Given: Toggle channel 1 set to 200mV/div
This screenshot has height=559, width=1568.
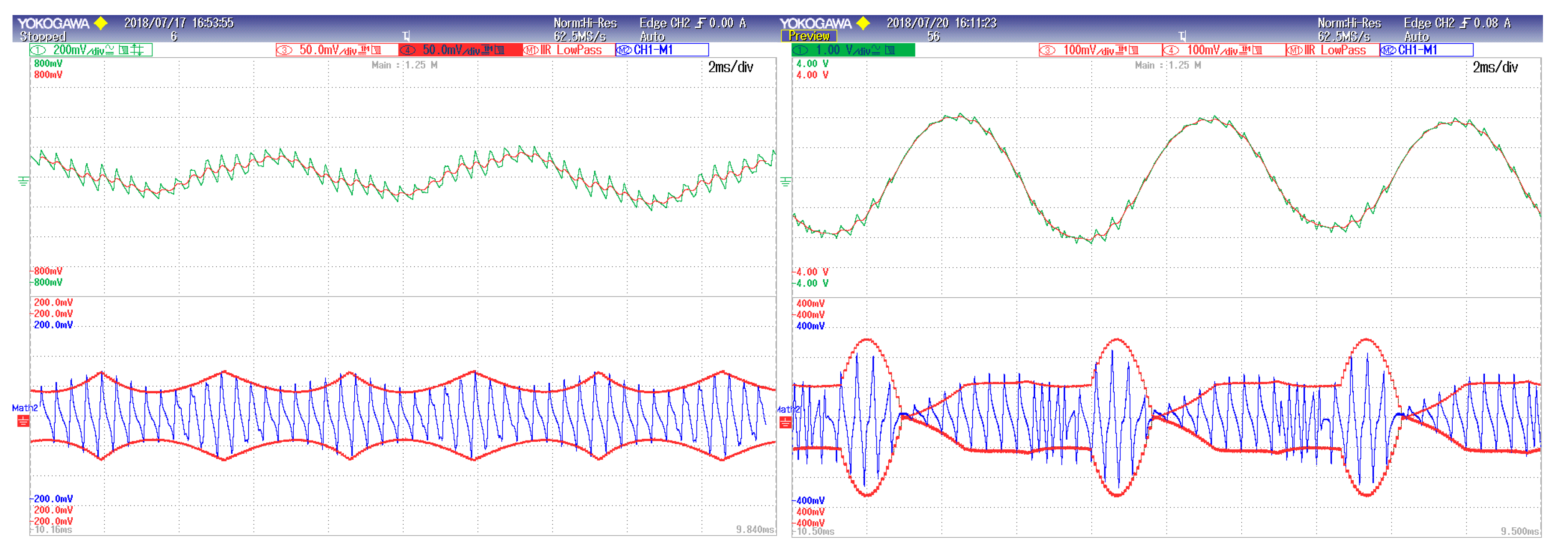Looking at the screenshot, I should coord(79,50).
